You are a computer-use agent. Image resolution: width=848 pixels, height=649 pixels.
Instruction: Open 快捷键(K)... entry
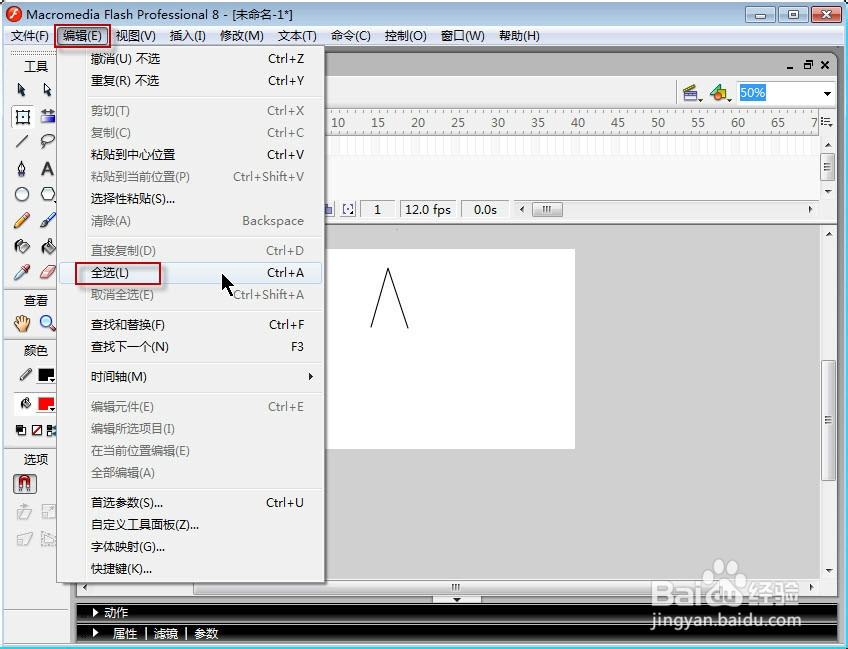(190, 569)
